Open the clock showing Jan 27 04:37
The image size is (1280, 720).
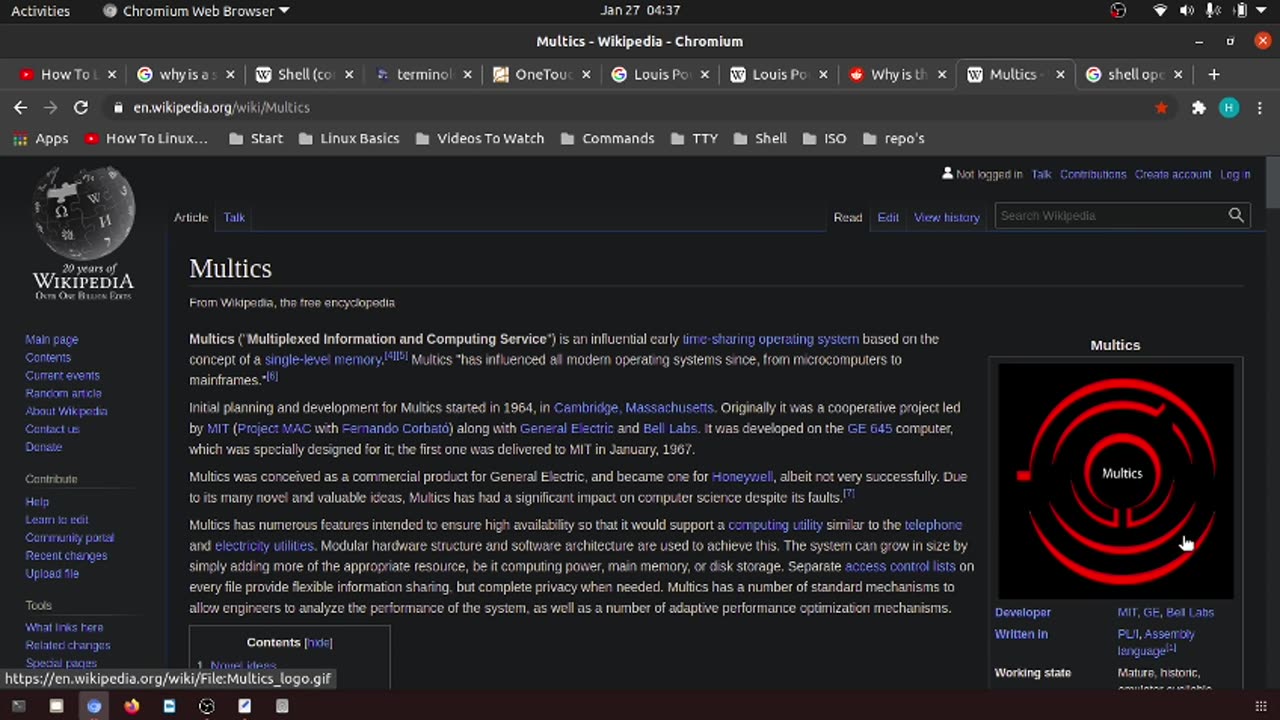(640, 11)
